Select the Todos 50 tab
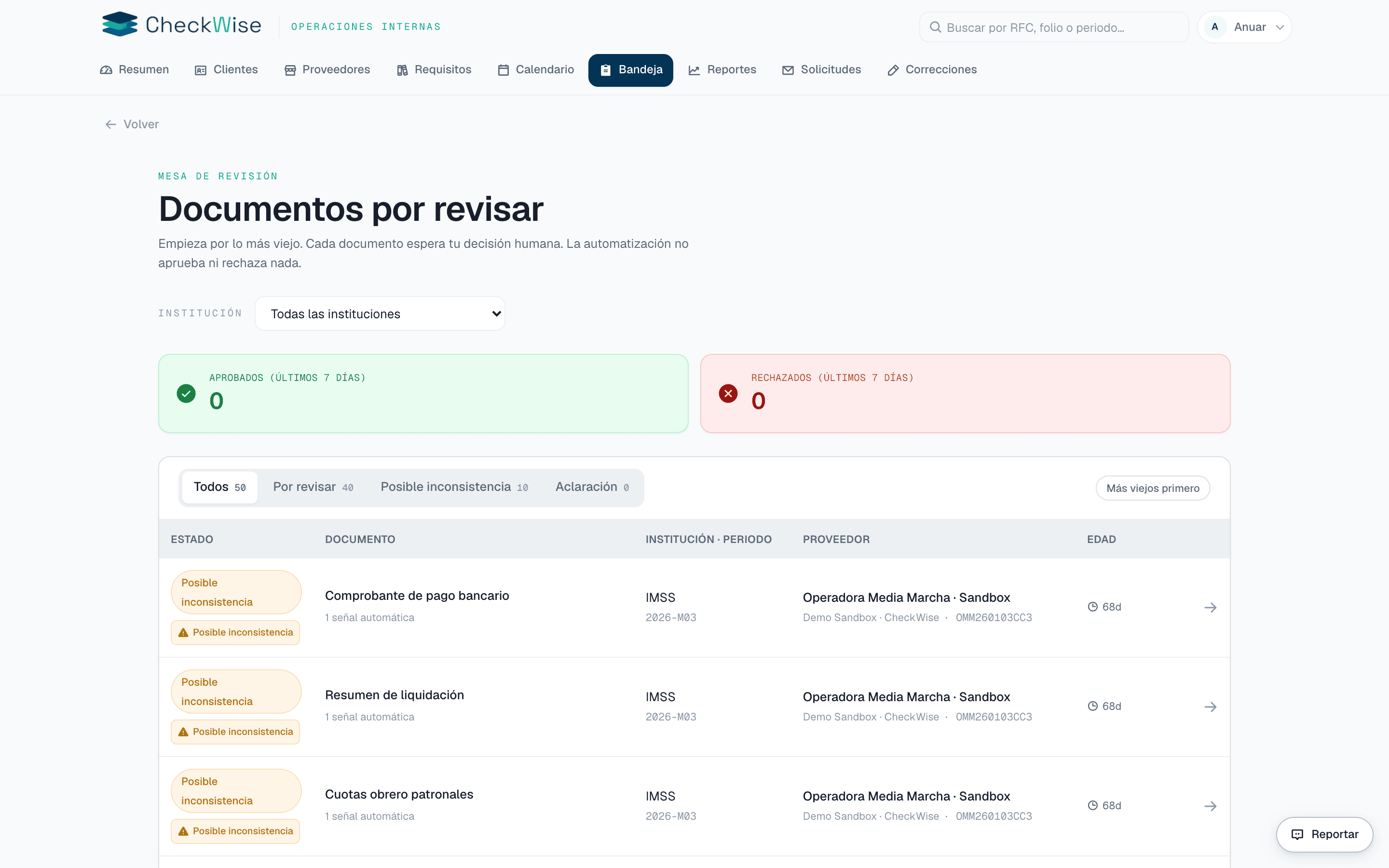This screenshot has height=868, width=1389. [x=220, y=488]
